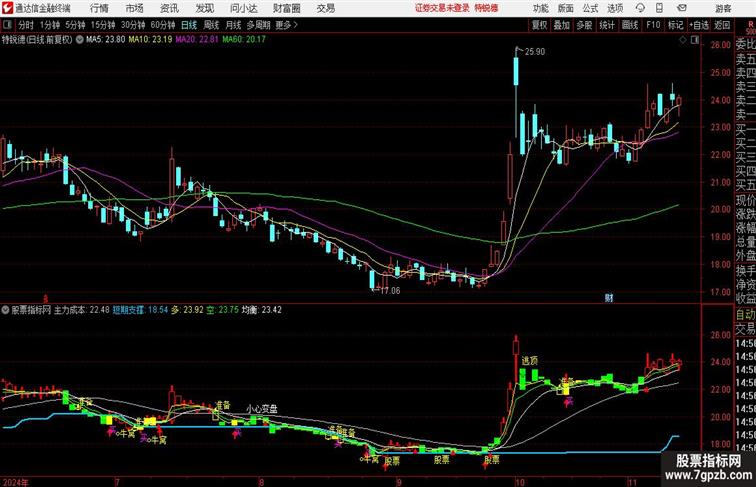Screen dimensions: 756x487
Task: Switch to 60分钟 period
Action: pos(163,25)
